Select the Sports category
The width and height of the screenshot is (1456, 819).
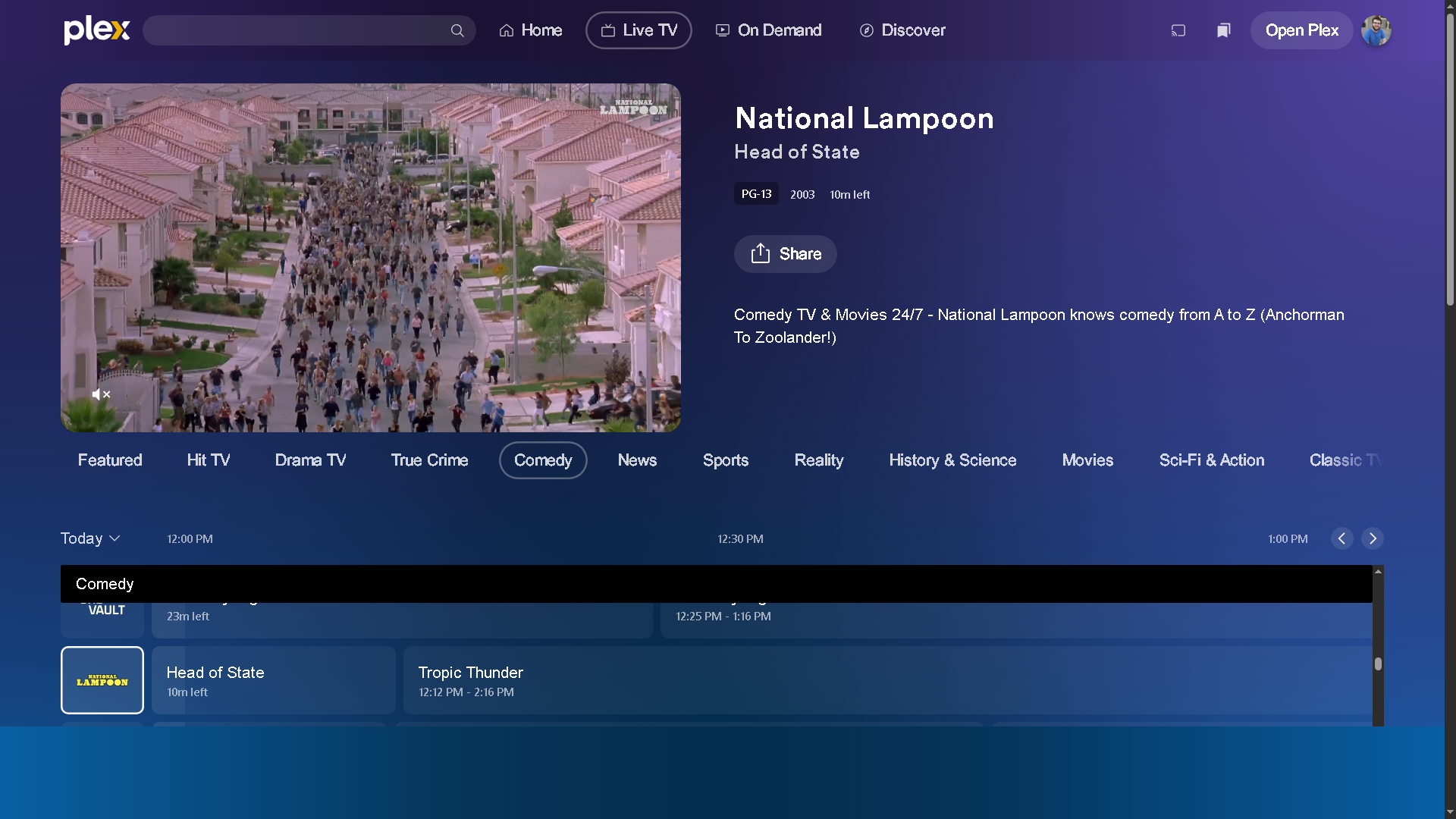726,460
